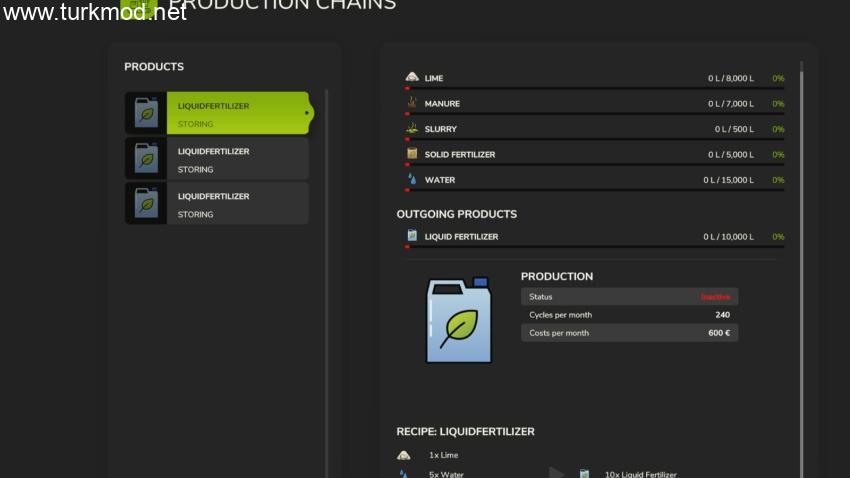Viewport: 850px width, 478px height.
Task: Click the '1x Lime' recipe ingredient
Action: 443,455
